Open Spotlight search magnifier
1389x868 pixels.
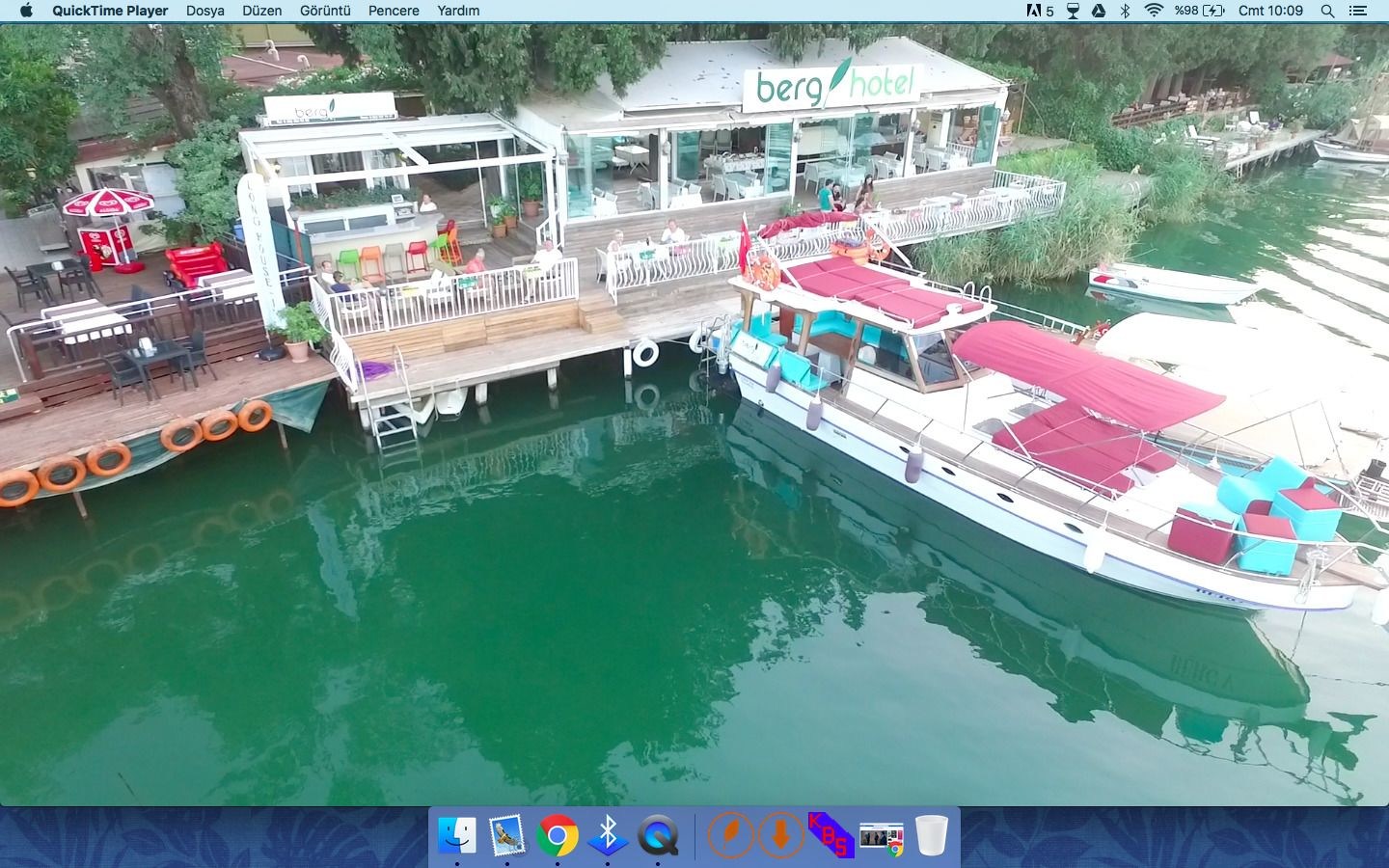tap(1327, 11)
